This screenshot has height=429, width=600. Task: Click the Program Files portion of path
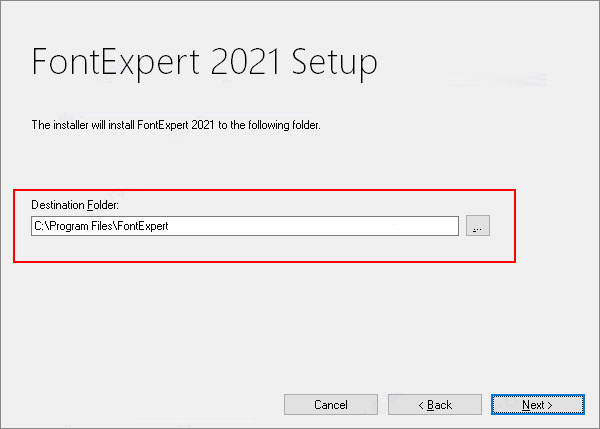pos(81,226)
